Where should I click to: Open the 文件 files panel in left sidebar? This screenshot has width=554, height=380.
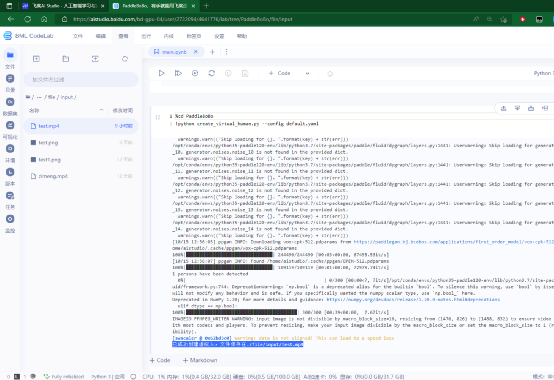[10, 55]
